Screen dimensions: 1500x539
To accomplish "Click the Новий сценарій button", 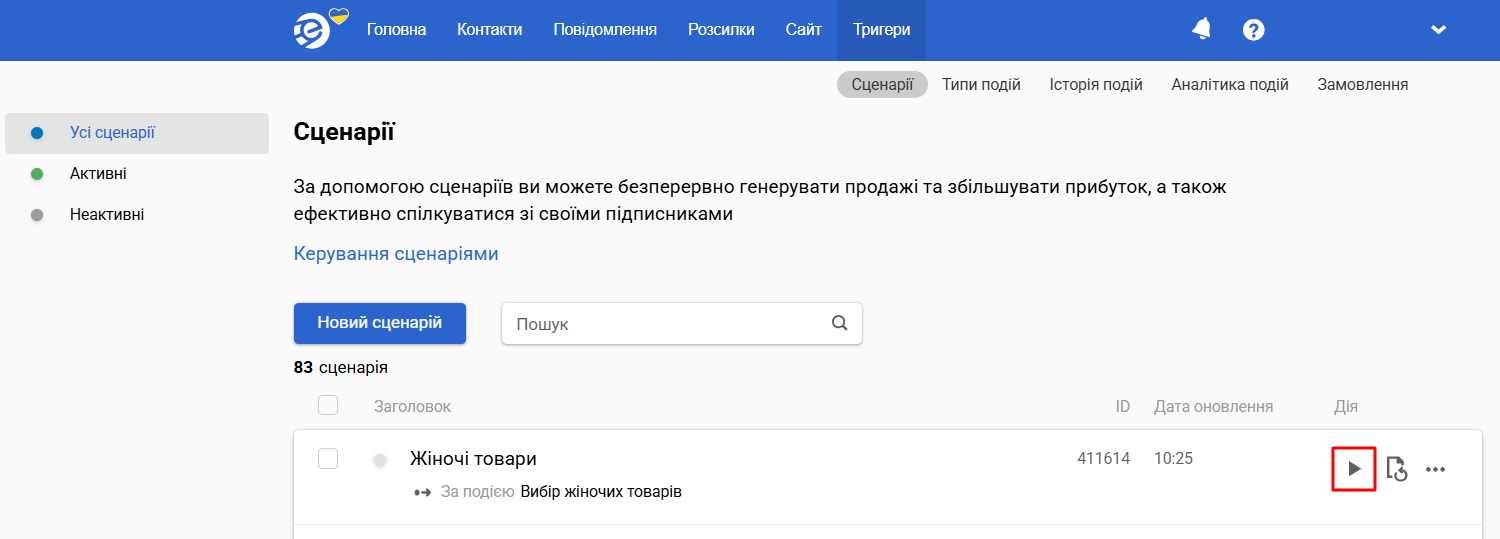I will pos(380,323).
